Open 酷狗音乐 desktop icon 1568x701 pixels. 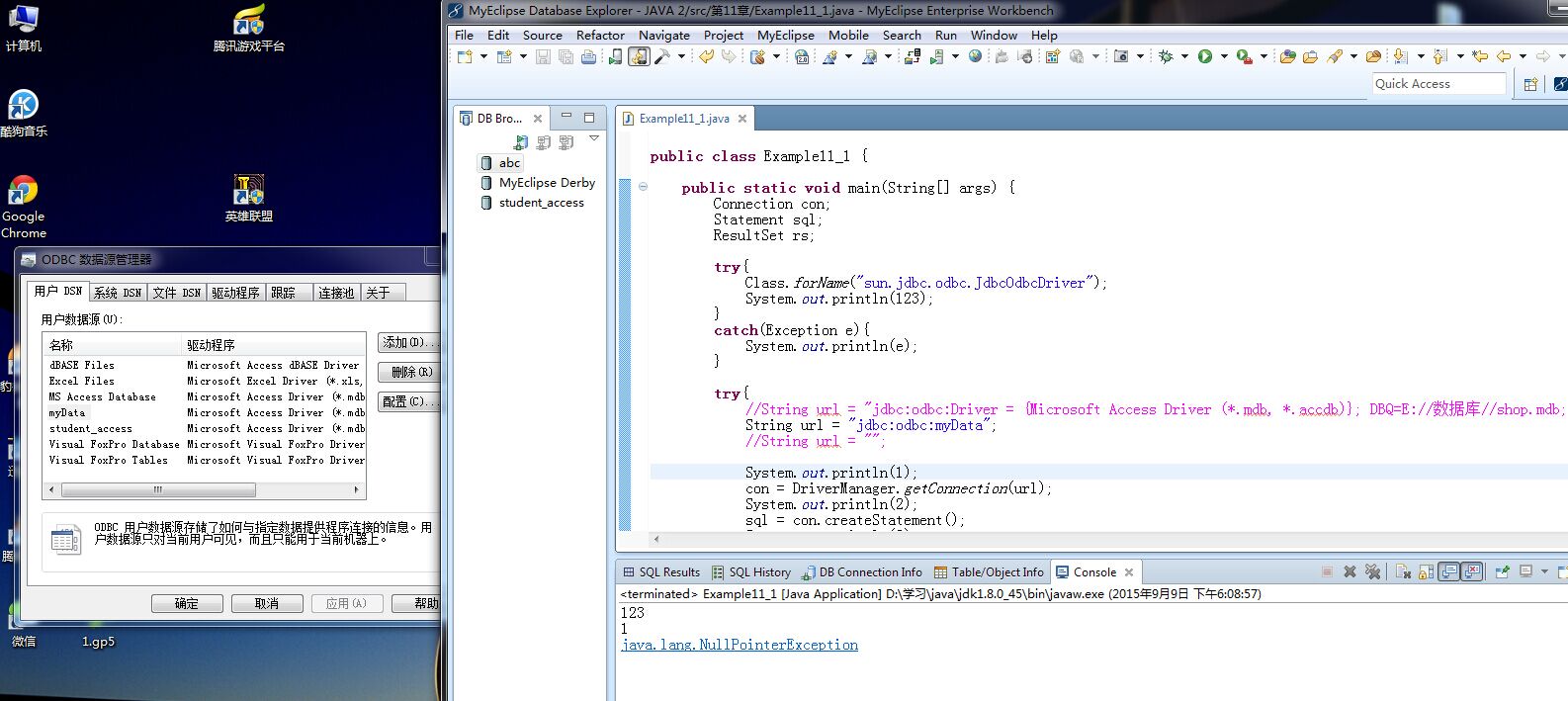(x=24, y=113)
